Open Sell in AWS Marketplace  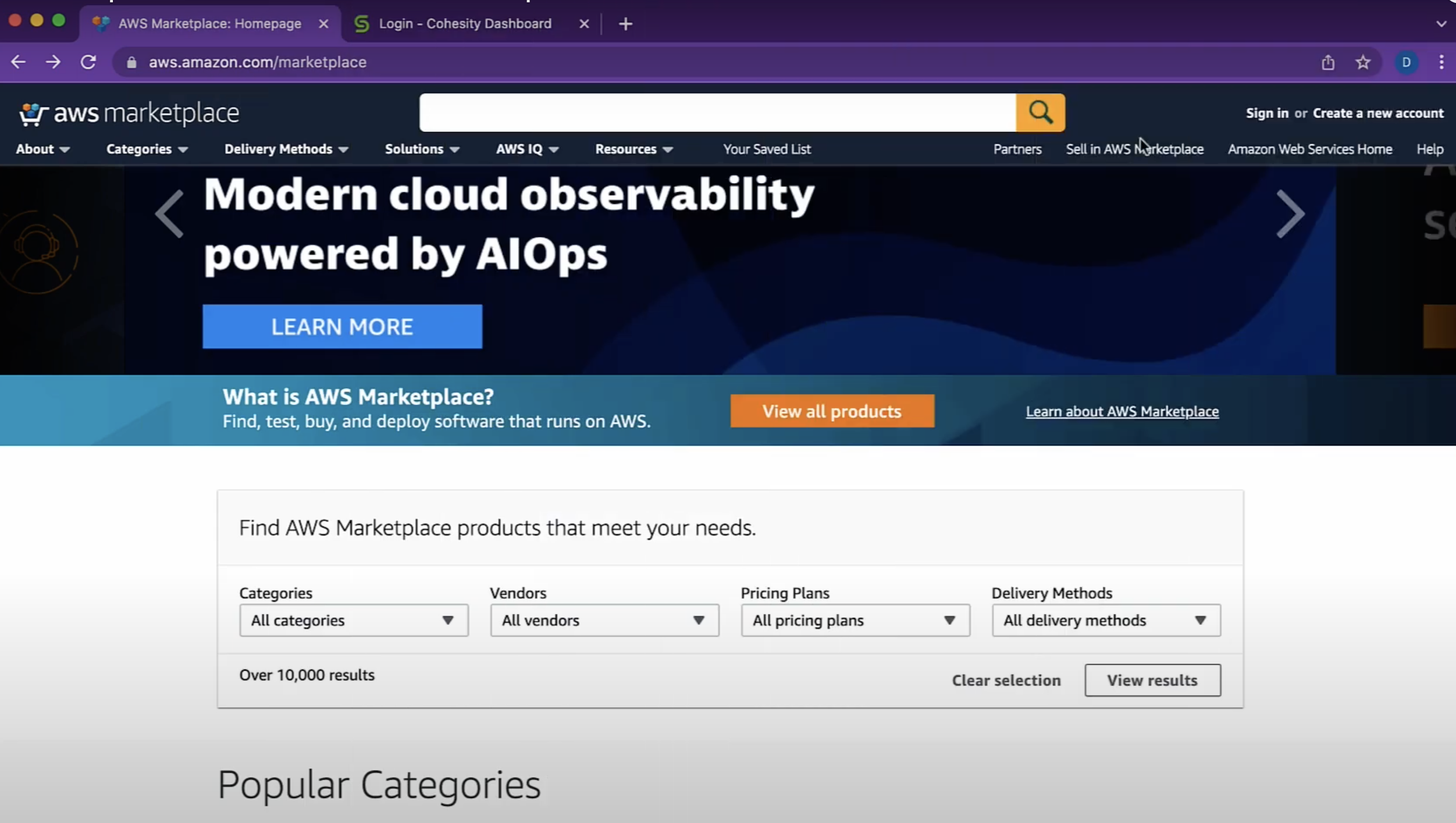1134,149
